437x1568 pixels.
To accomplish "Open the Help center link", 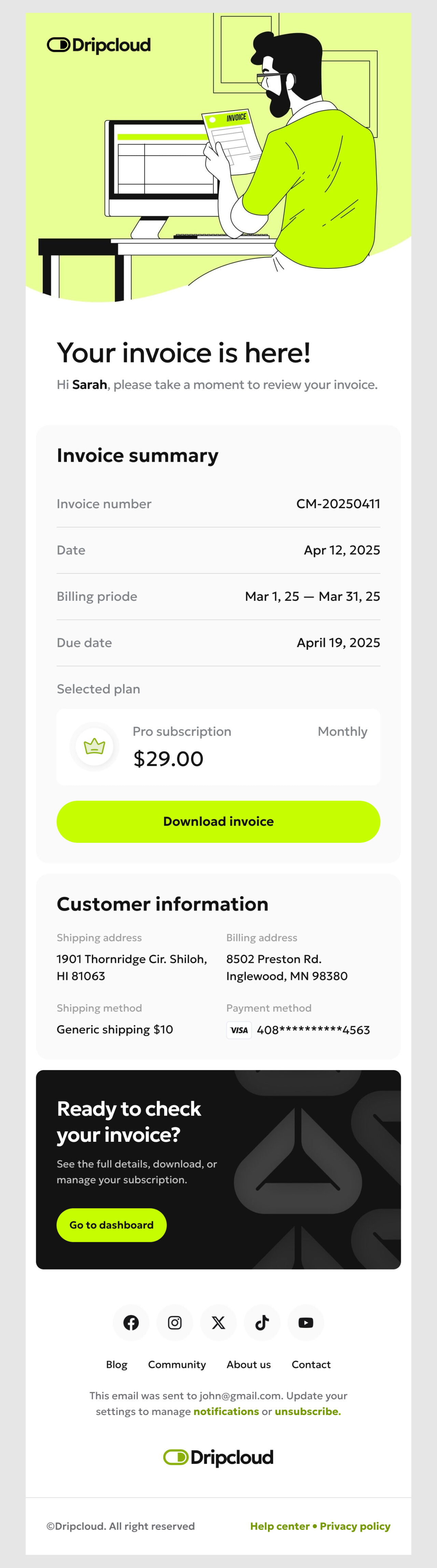I will [279, 1525].
